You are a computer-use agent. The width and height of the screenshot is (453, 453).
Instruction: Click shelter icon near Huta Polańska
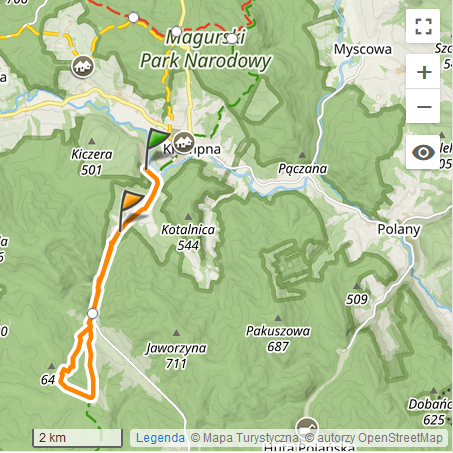pyautogui.click(x=307, y=427)
